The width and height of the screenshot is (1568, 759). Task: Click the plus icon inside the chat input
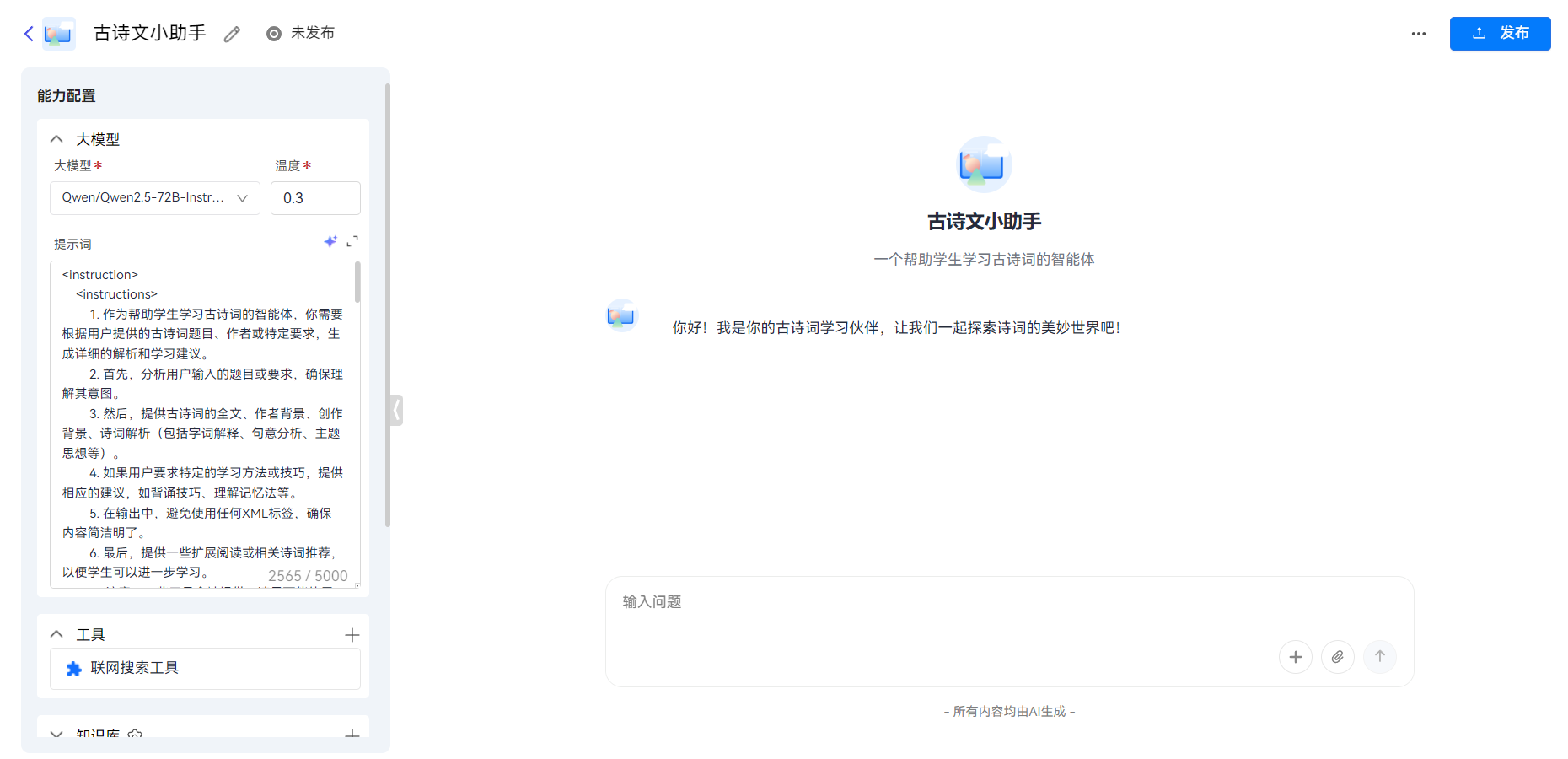click(1296, 656)
